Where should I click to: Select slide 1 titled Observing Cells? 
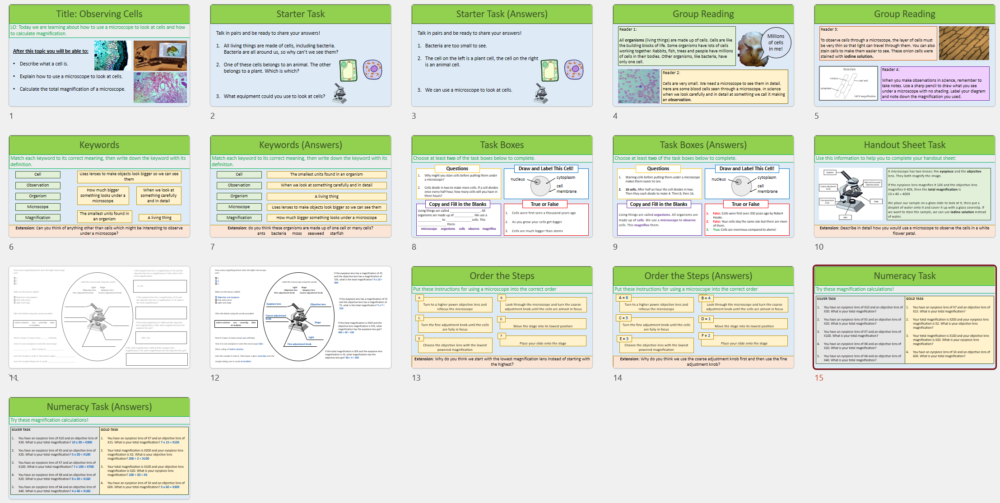pos(99,55)
